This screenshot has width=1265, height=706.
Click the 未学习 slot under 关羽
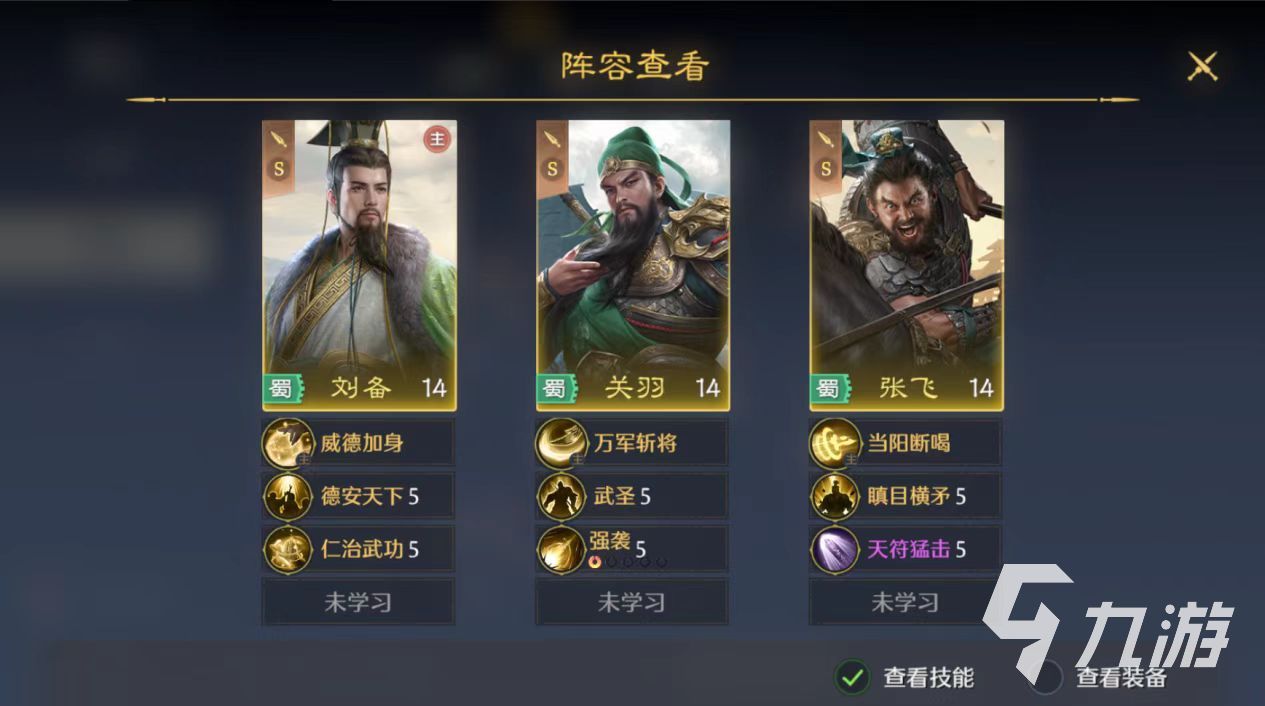[632, 602]
